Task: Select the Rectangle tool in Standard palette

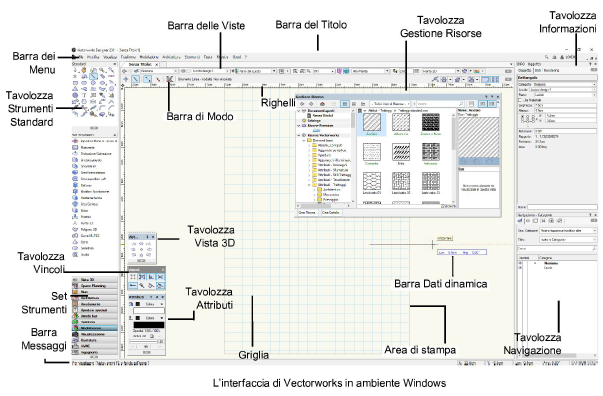Action: point(75,83)
